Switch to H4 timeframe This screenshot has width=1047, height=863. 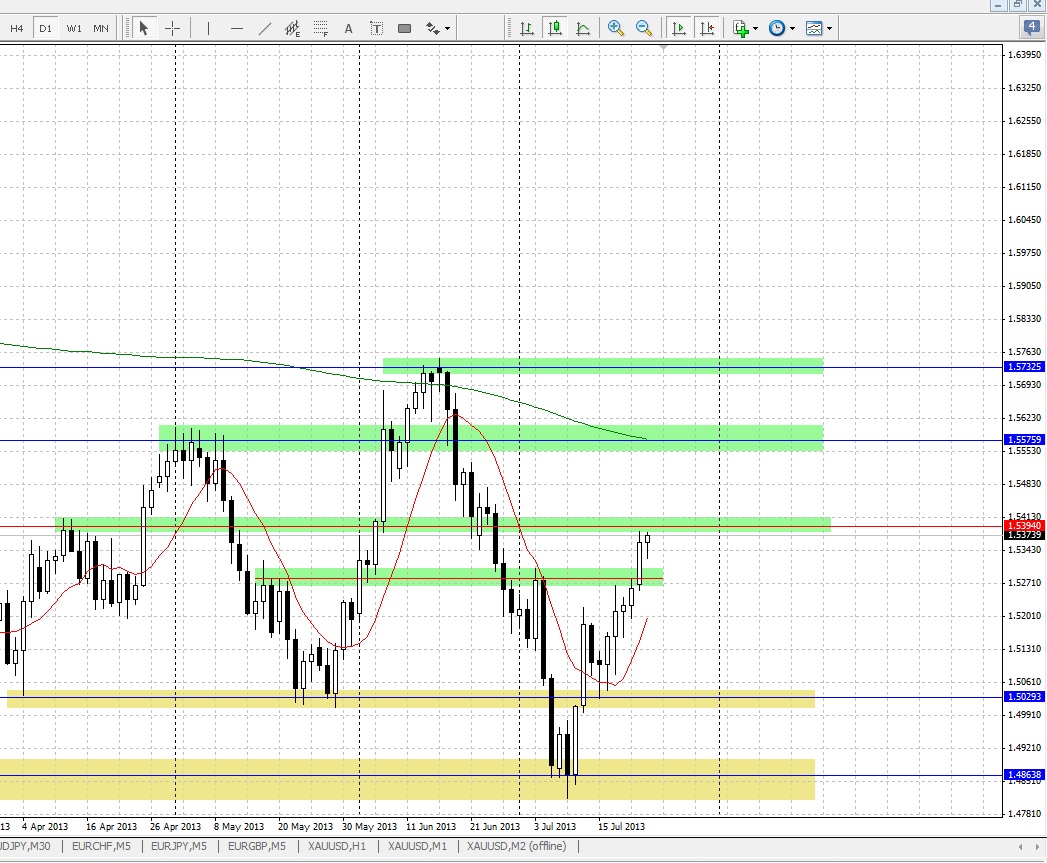17,28
